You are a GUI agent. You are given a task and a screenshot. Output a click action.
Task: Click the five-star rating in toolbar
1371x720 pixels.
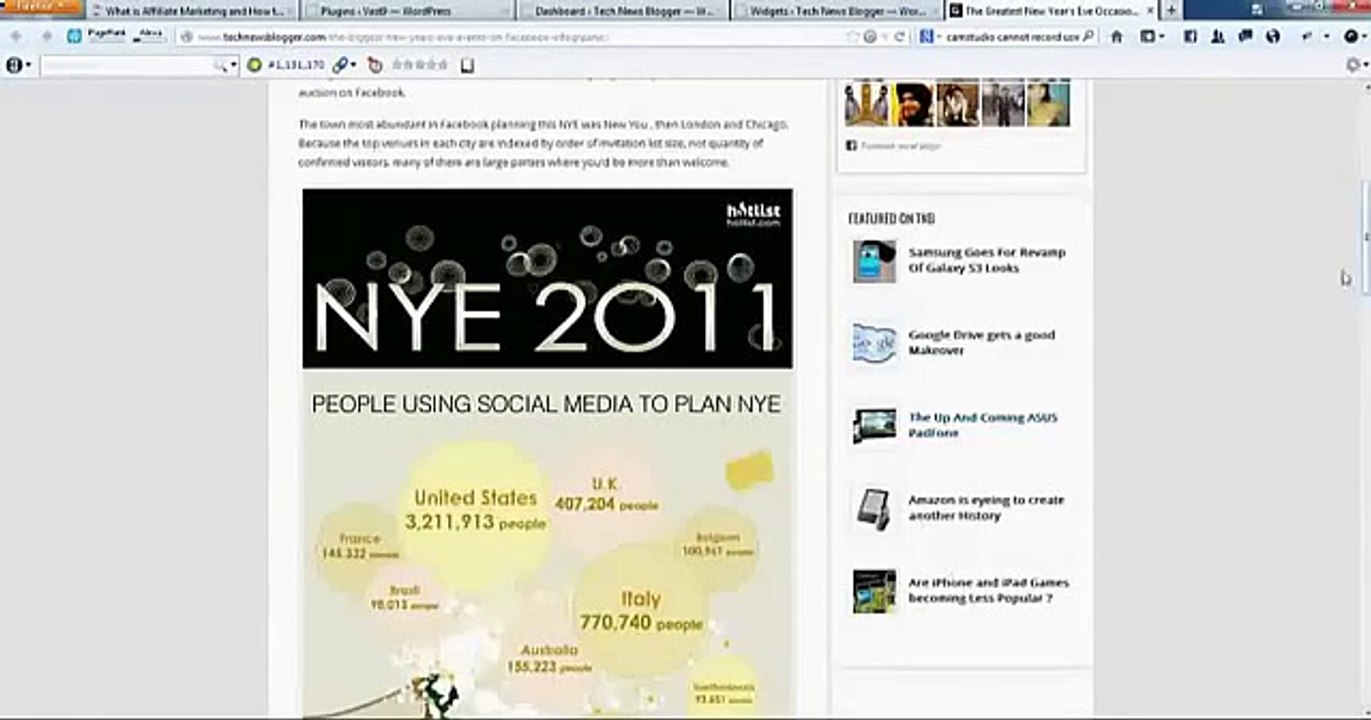420,65
